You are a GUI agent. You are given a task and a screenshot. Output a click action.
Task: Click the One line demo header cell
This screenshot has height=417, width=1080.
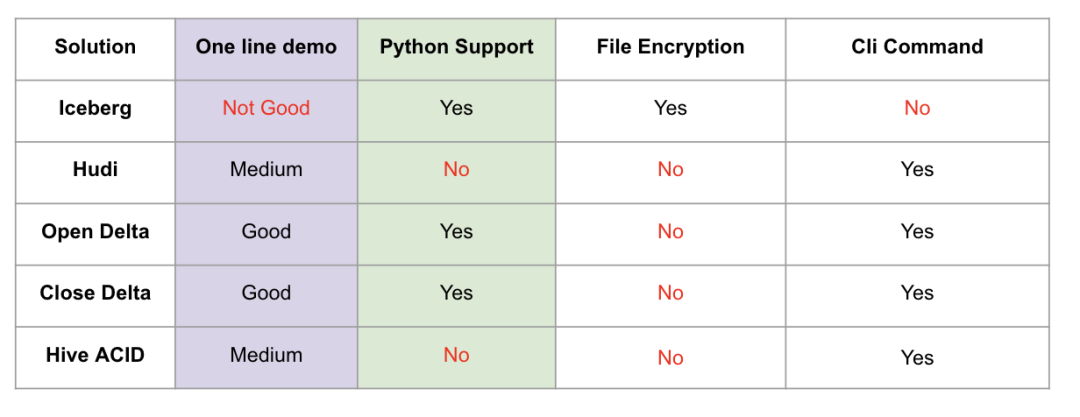pos(266,47)
